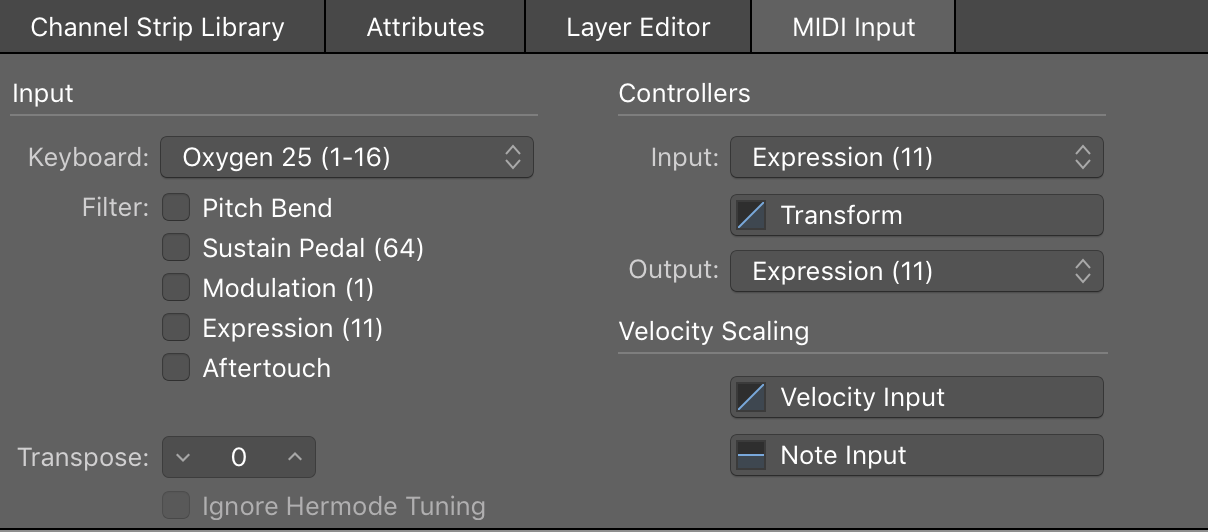Switch to the Channel Strip Library tab
The image size is (1208, 532).
coord(158,27)
